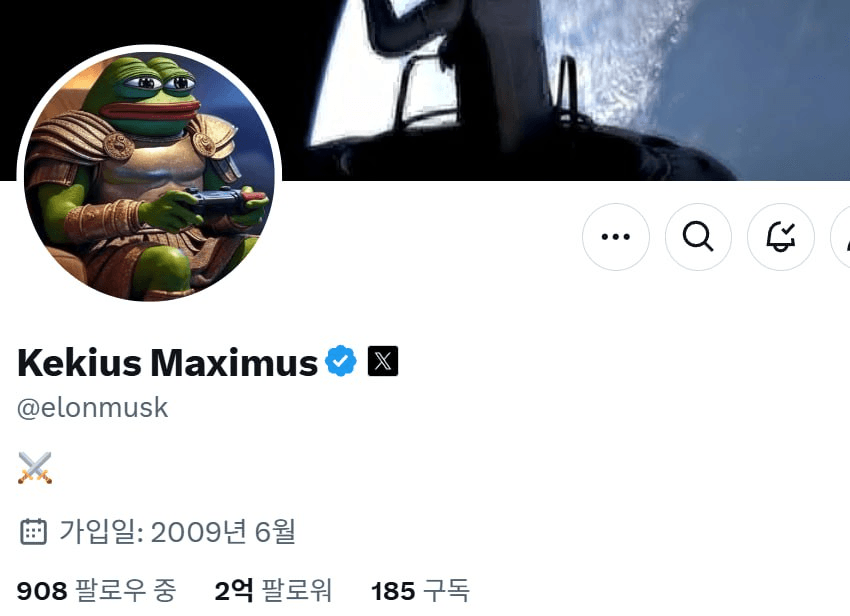Click the 팔로워 label text
The image size is (850, 616).
tap(297, 591)
